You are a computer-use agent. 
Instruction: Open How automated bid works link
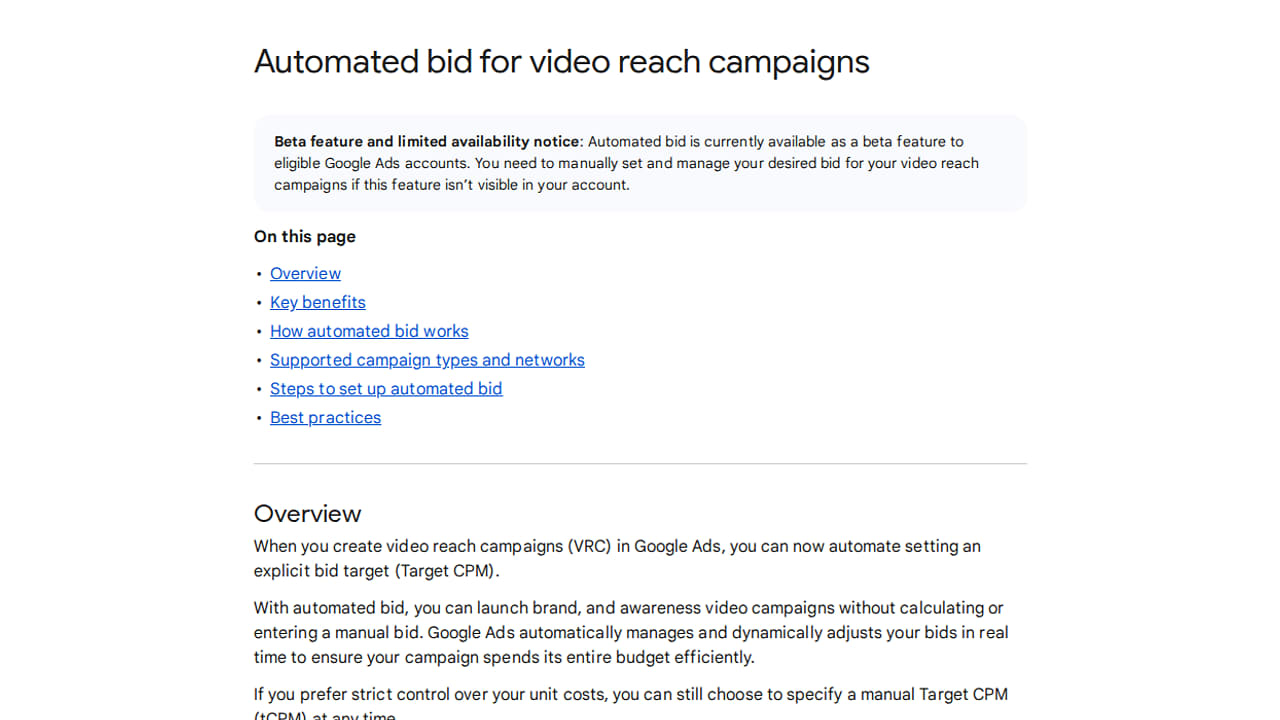click(x=369, y=331)
